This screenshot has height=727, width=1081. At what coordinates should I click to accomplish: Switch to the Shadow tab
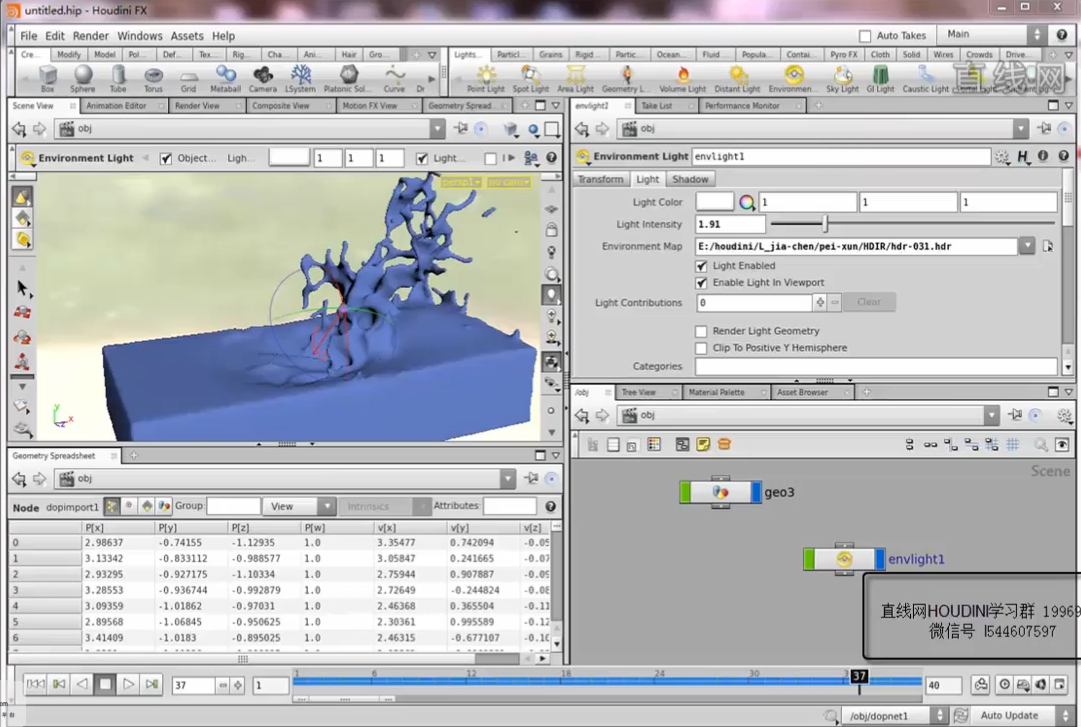(690, 179)
